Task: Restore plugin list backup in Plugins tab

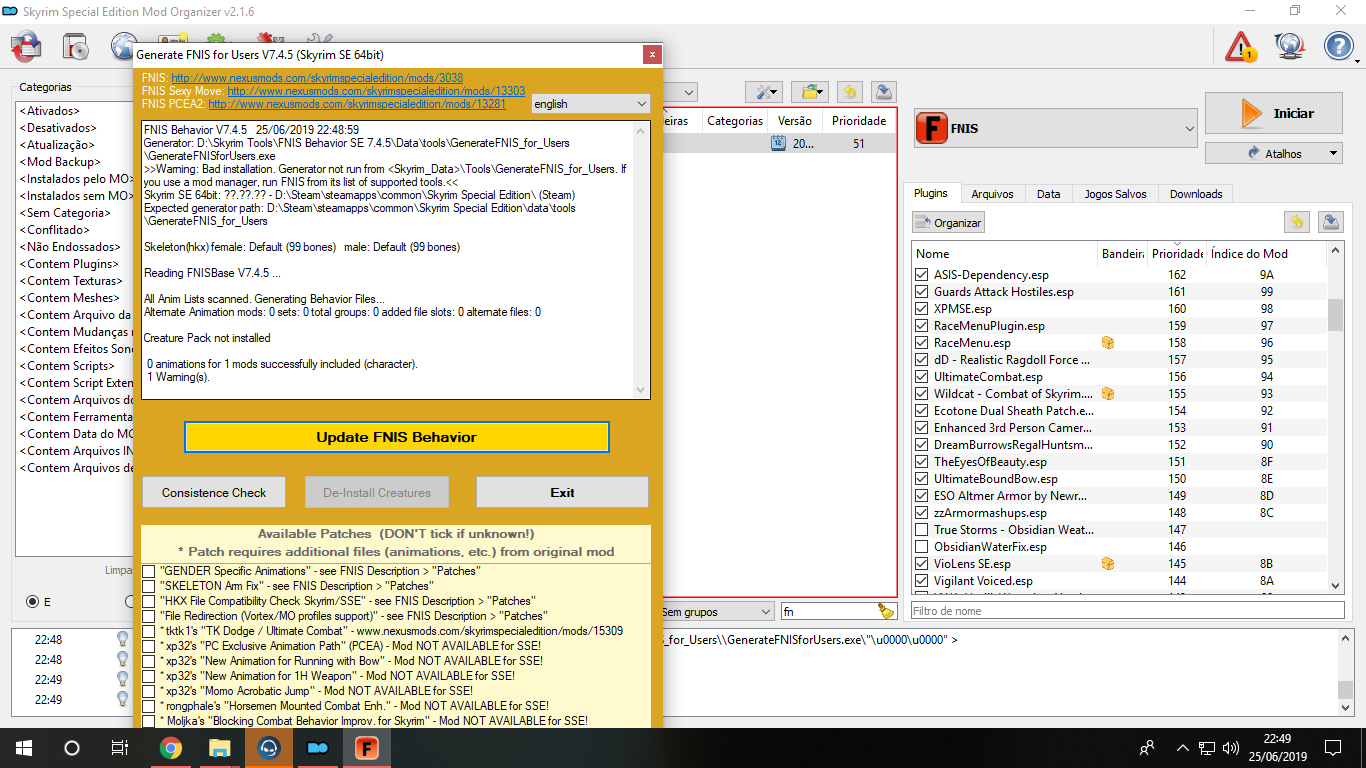Action: pos(1297,222)
